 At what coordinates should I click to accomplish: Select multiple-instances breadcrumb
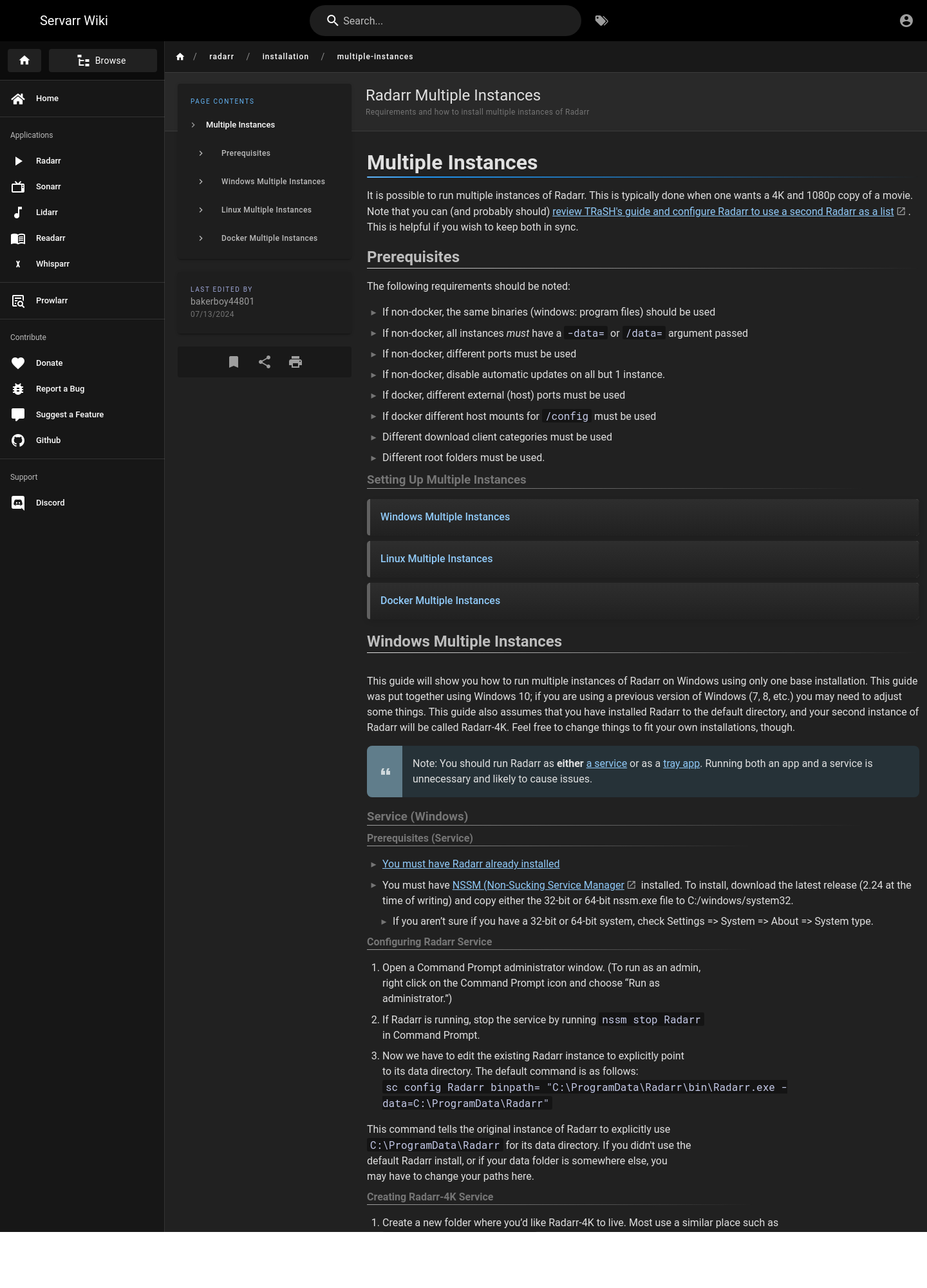point(375,57)
